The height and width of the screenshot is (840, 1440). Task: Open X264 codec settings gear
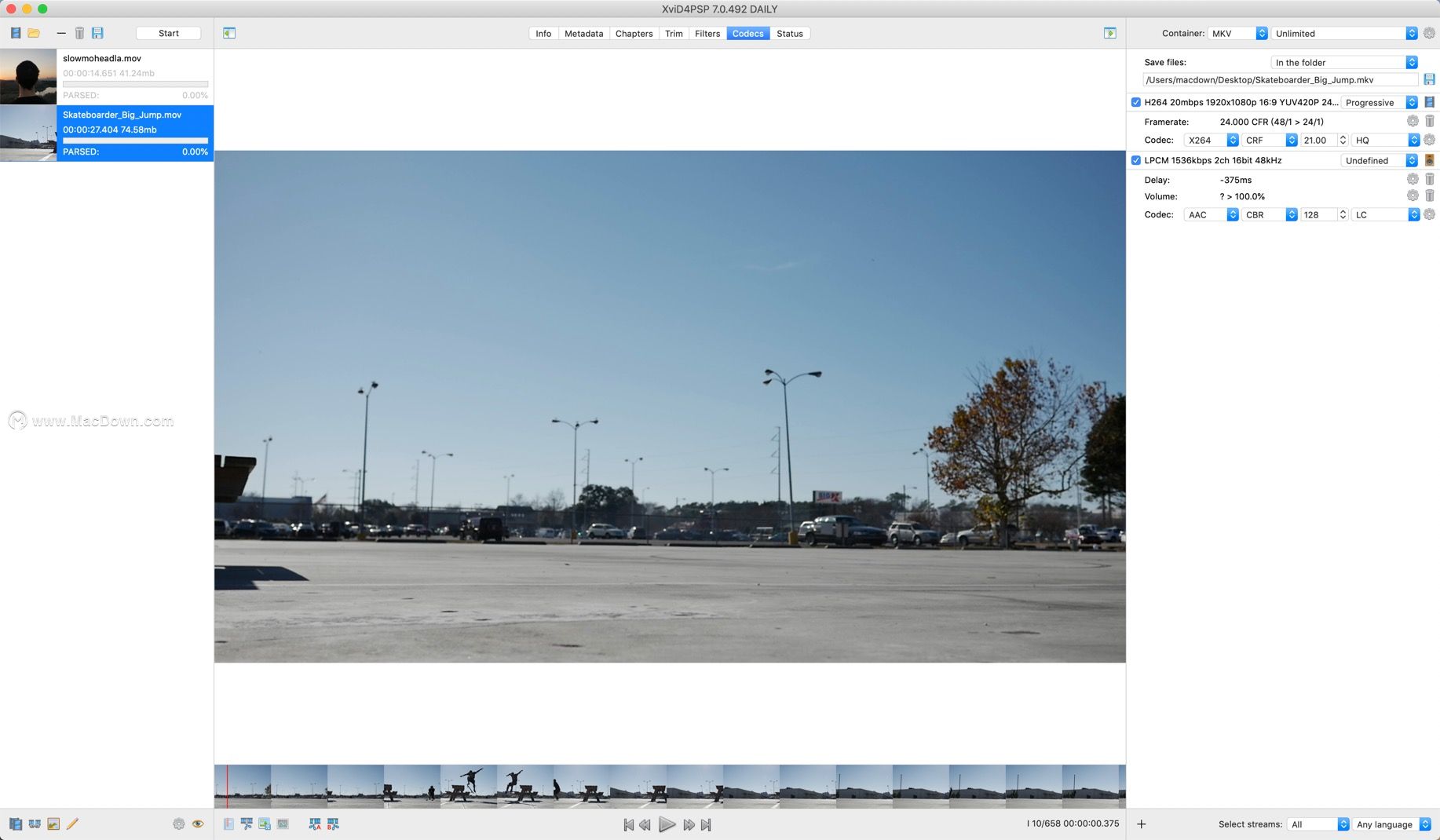click(1430, 140)
